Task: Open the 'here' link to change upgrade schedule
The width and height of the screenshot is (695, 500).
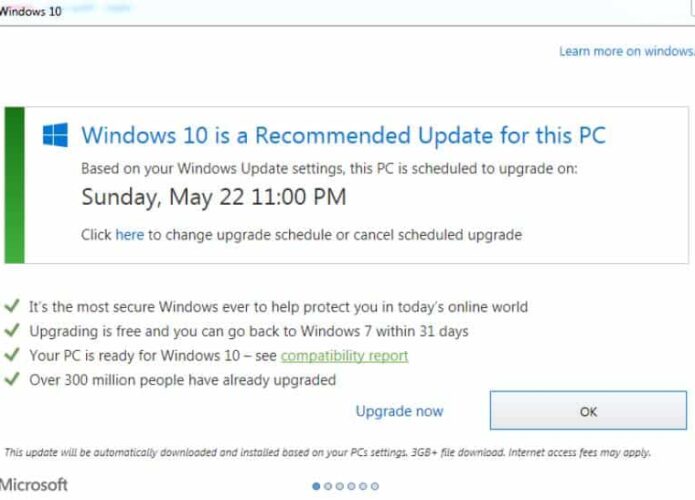Action: click(129, 234)
